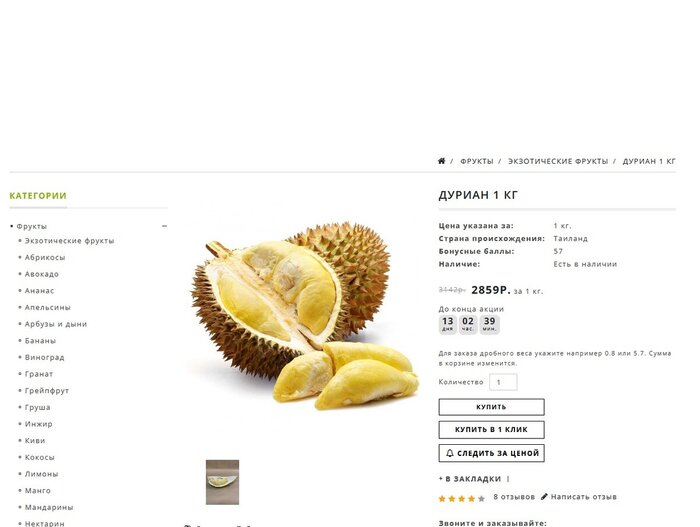Viewport: 700px width, 527px height.
Task: Click the pencil icon to write review
Action: [x=544, y=497]
